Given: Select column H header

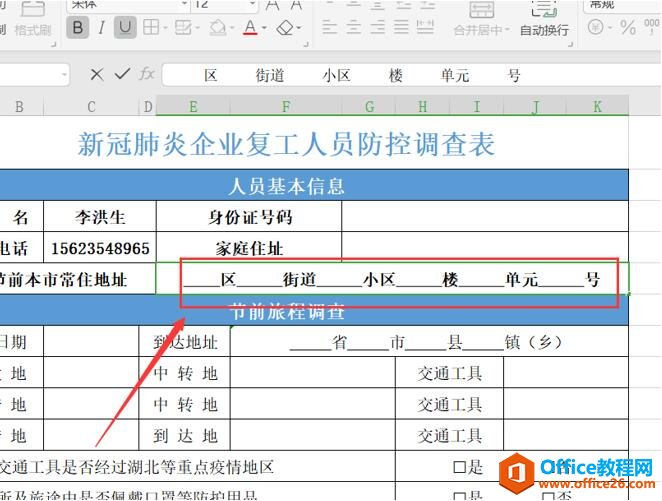Looking at the screenshot, I should tap(423, 106).
